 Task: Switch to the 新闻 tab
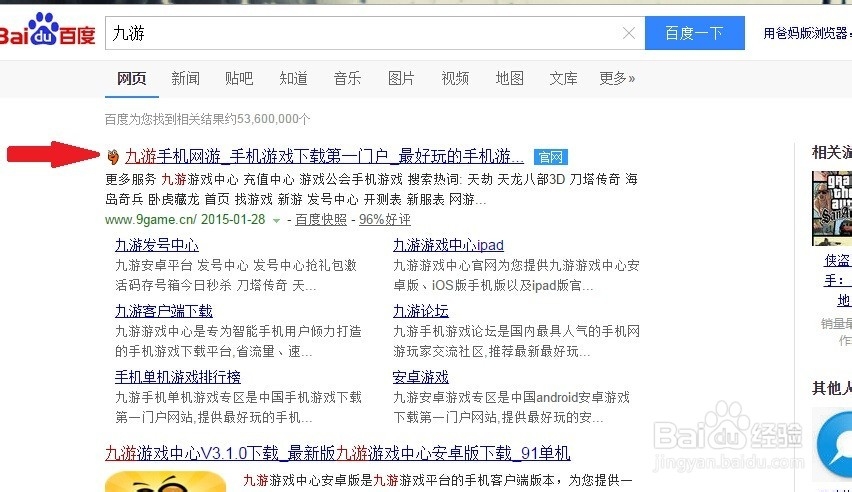pos(185,78)
